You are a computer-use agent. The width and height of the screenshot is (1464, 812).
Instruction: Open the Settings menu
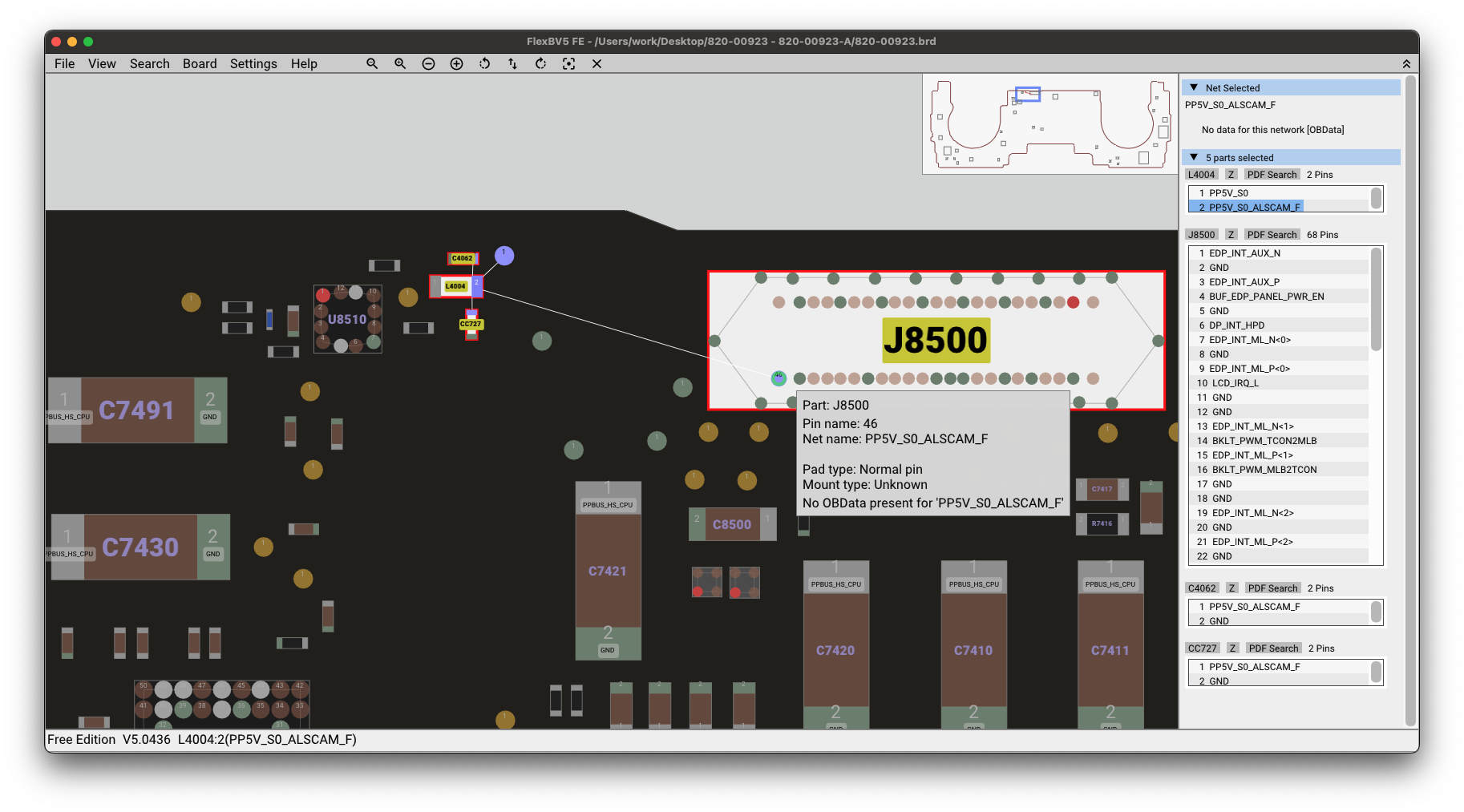pos(253,63)
